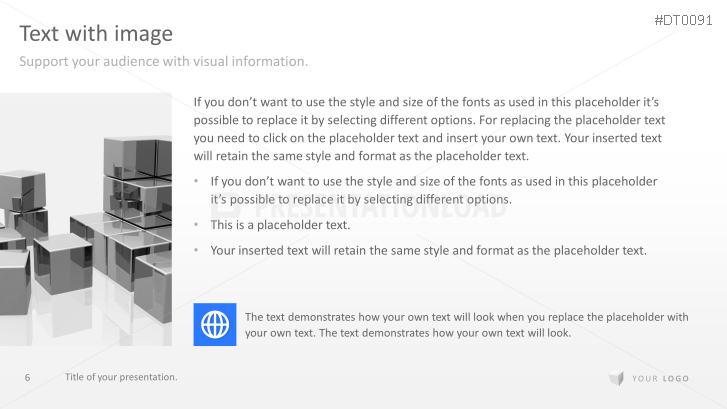Select the metallic cubes image
727x409 pixels.
pos(86,219)
